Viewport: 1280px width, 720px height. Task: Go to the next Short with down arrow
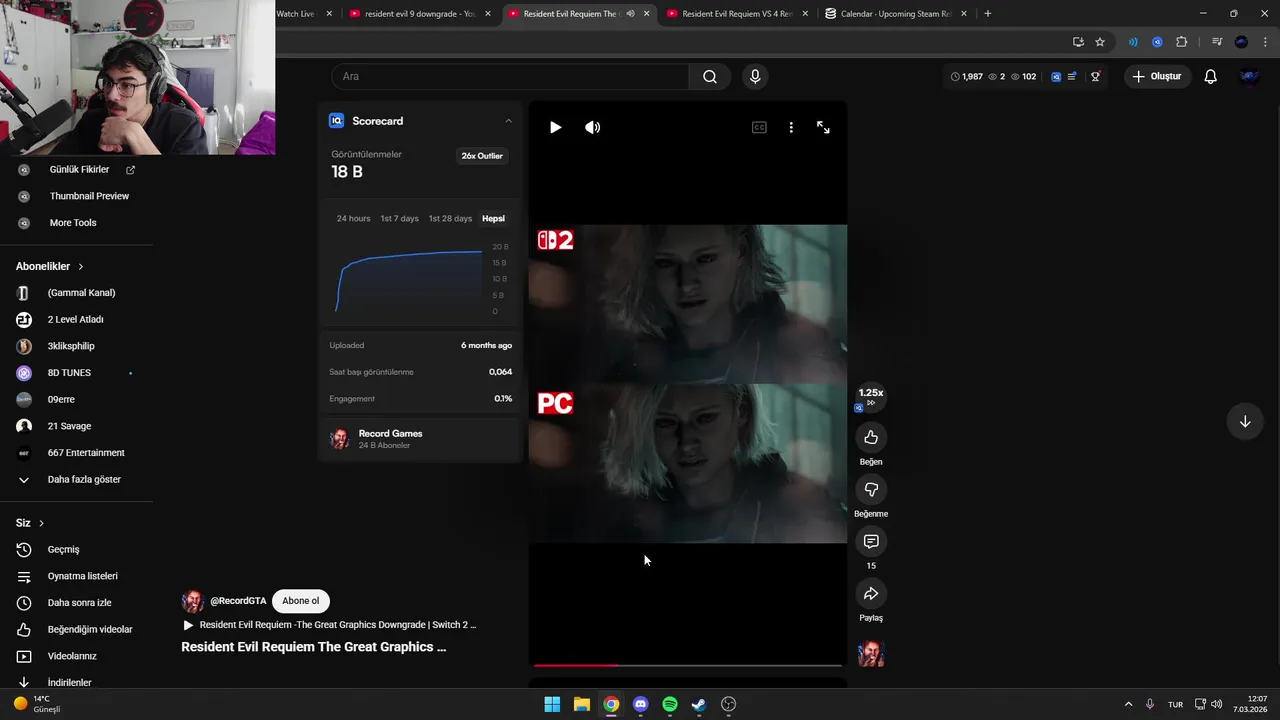1245,421
